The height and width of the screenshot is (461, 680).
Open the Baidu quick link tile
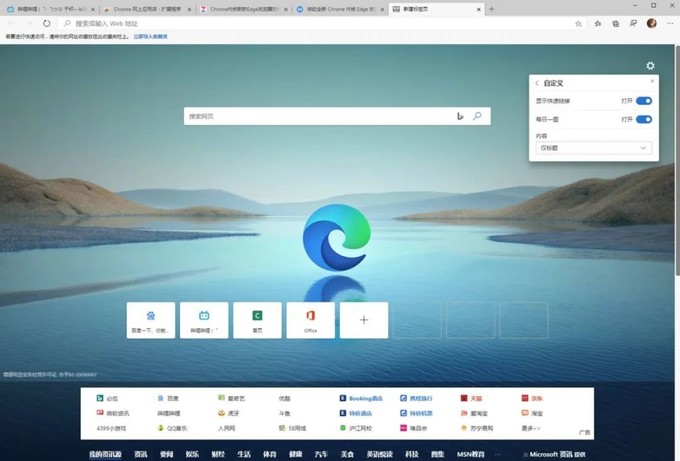[151, 320]
